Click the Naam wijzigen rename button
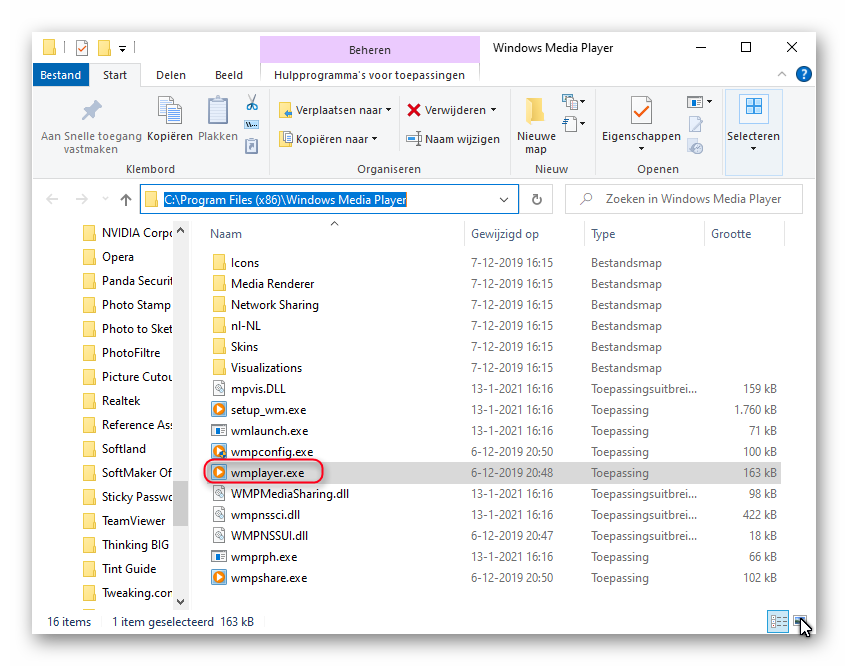This screenshot has width=848, height=666. tap(453, 139)
